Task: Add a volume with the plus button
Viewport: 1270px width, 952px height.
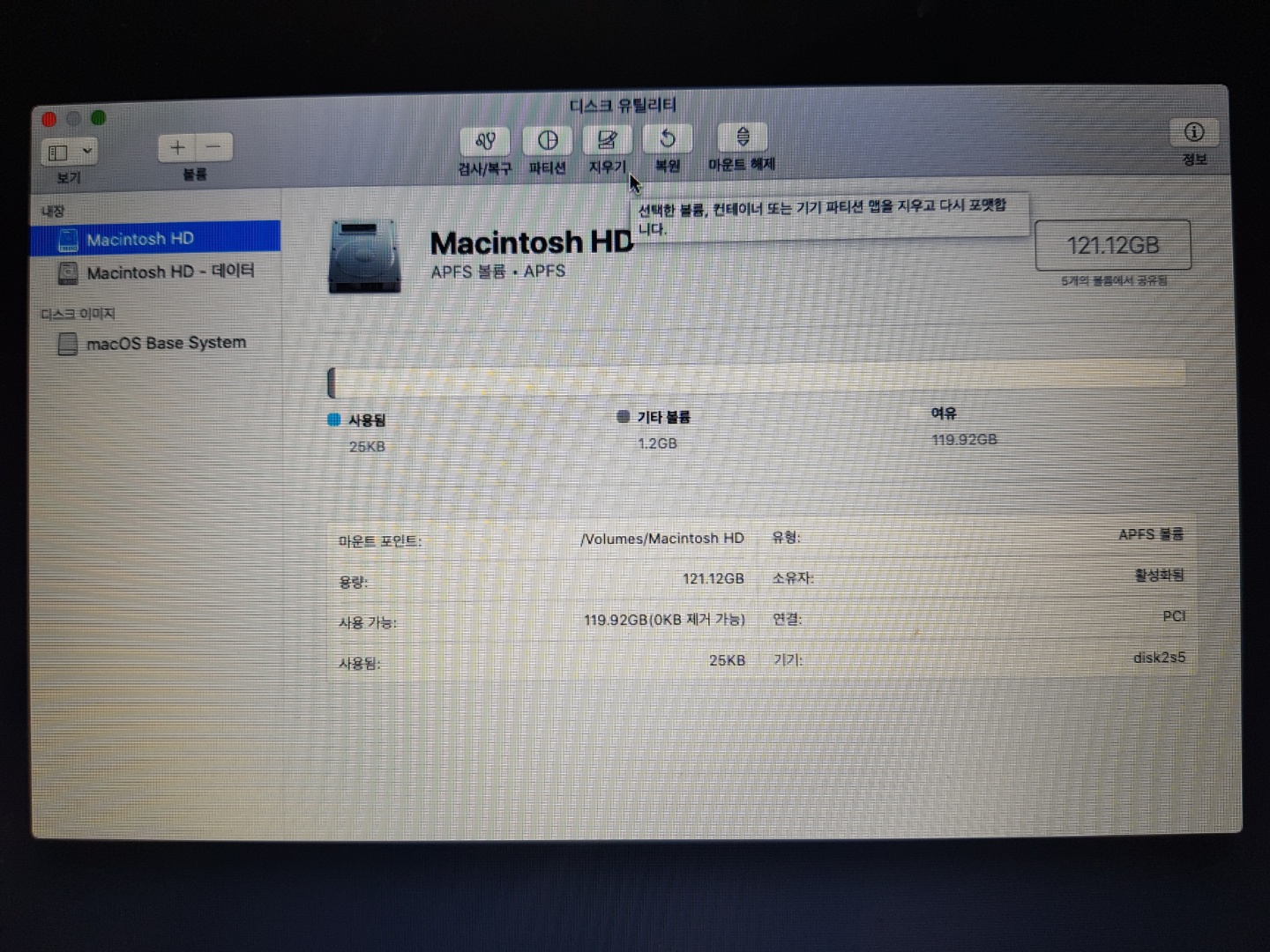Action: pyautogui.click(x=177, y=147)
